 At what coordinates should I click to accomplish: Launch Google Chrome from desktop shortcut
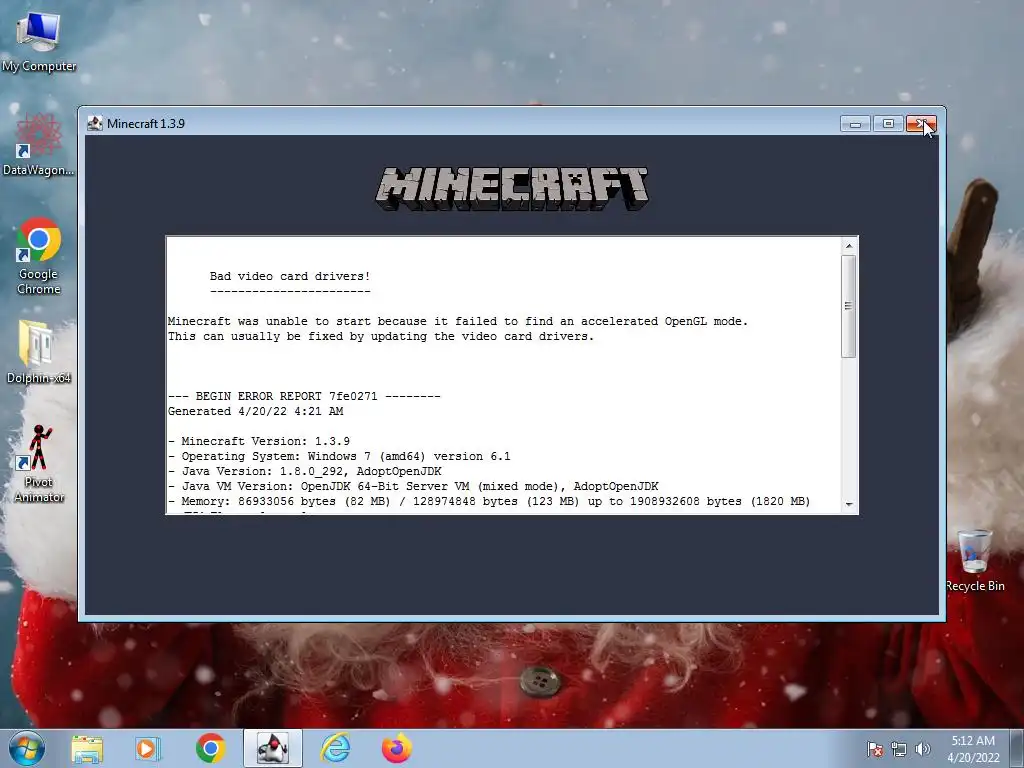(x=39, y=256)
